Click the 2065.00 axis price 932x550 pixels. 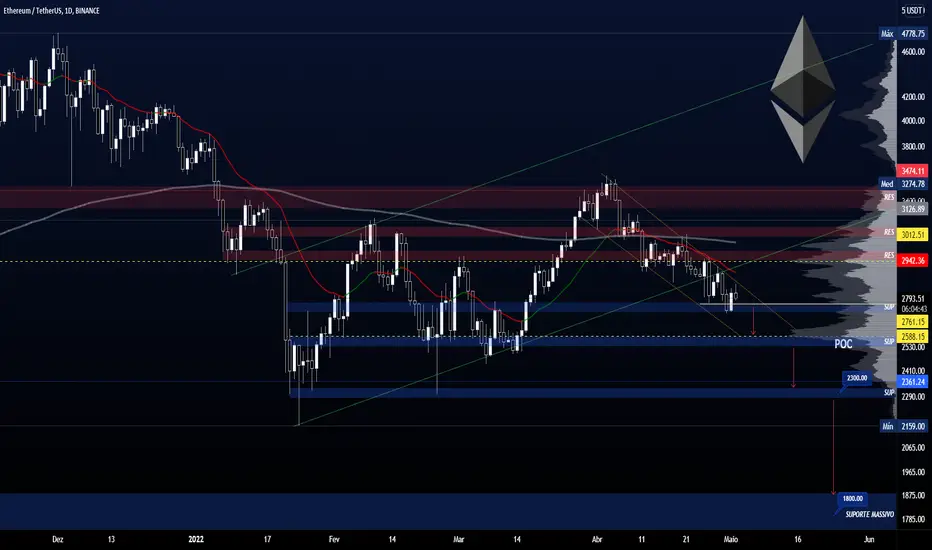pyautogui.click(x=913, y=448)
